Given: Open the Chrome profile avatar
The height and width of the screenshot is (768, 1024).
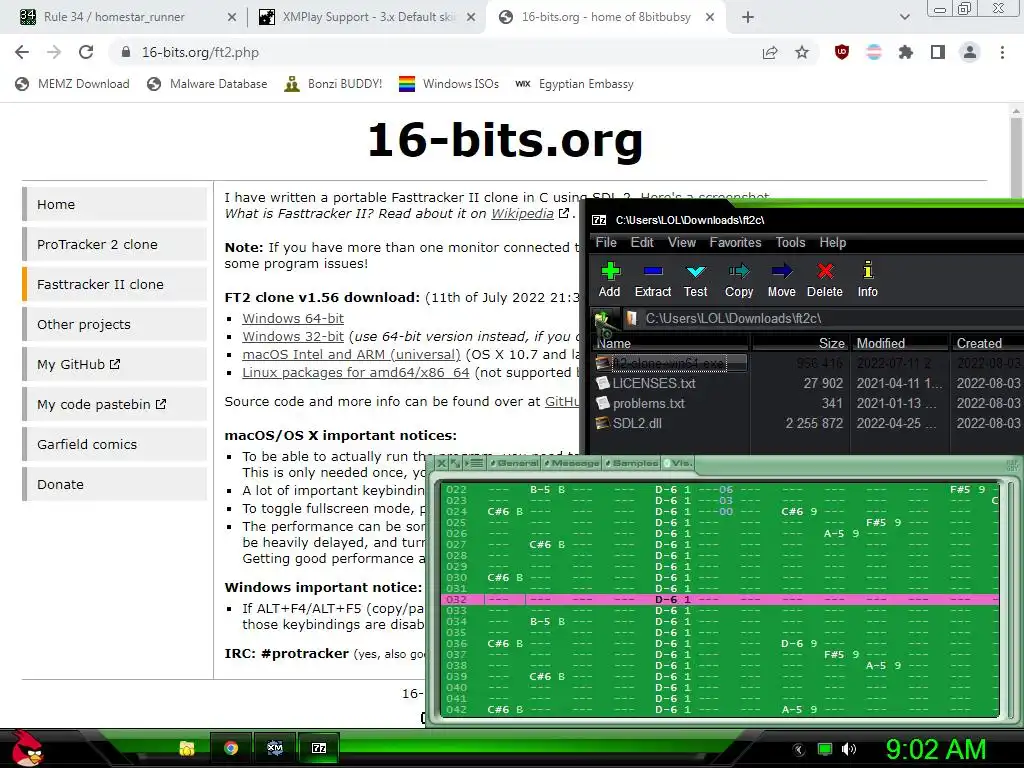Looking at the screenshot, I should 970,52.
